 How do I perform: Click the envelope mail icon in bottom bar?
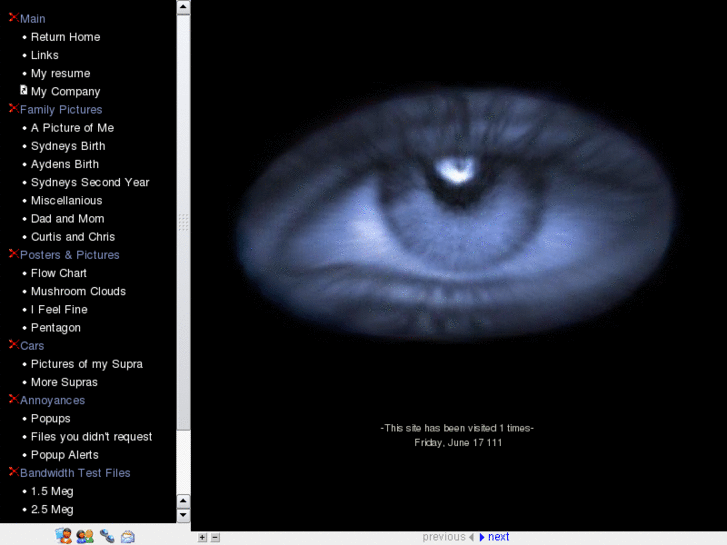click(x=128, y=536)
